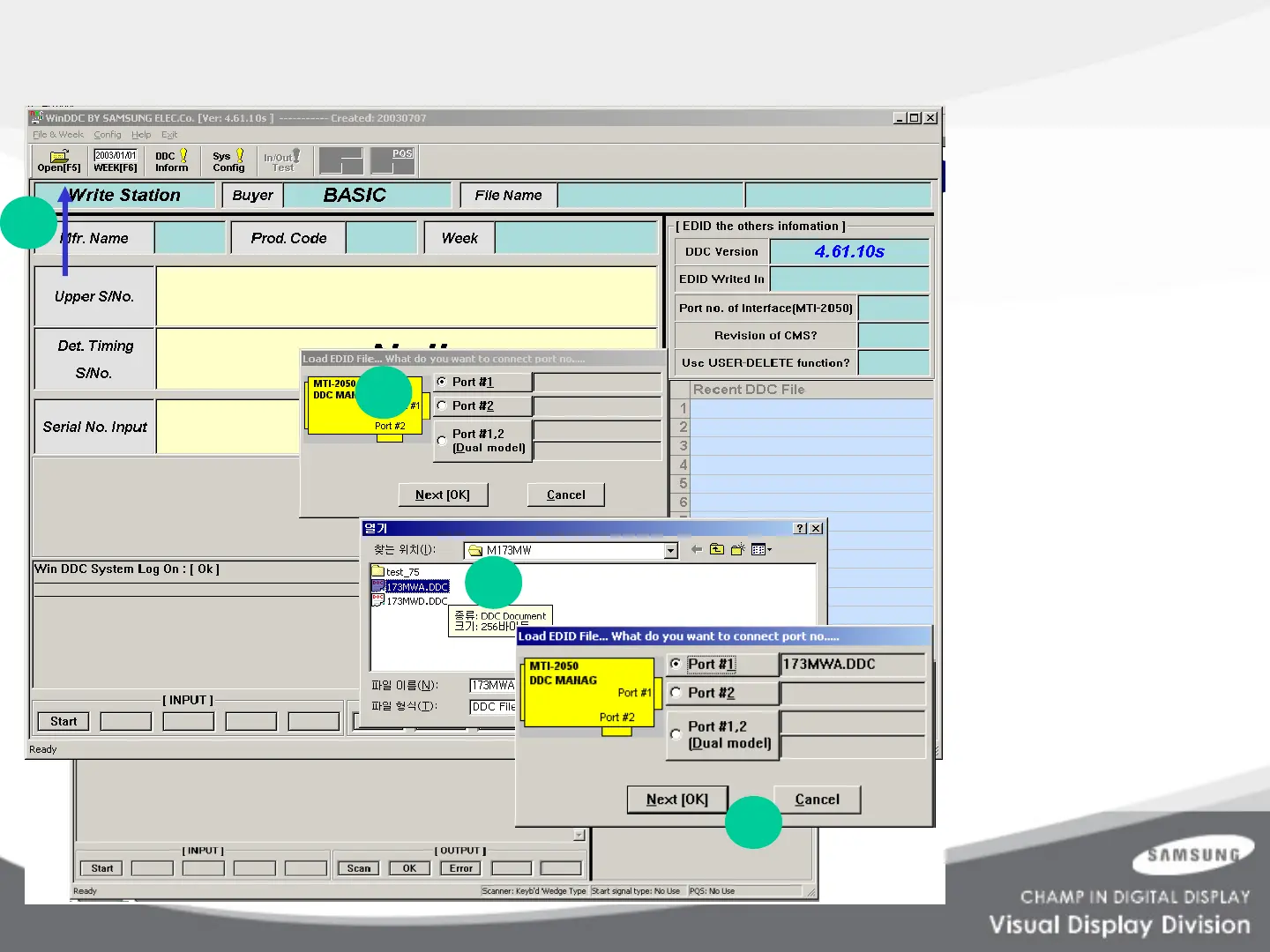Screen dimensions: 1270x952
Task: Open the WEEK[F6] date tool
Action: point(116,160)
